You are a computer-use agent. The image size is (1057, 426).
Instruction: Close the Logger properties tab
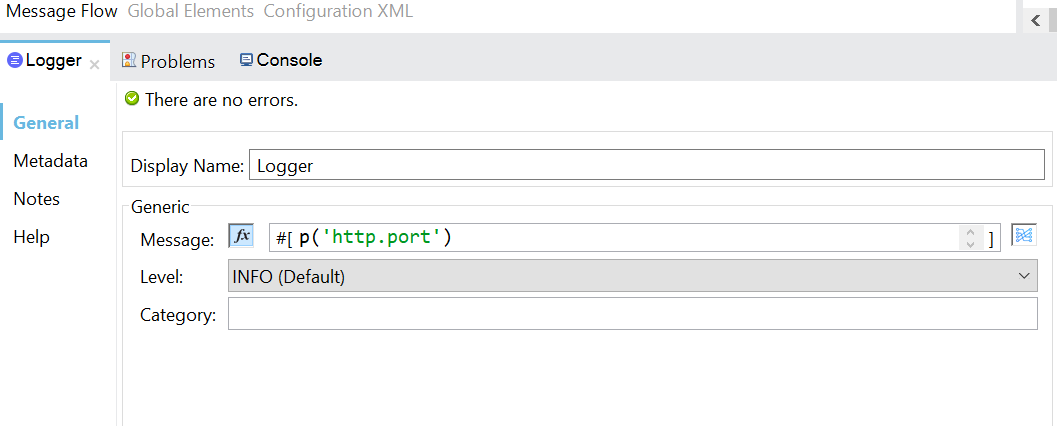[x=95, y=64]
